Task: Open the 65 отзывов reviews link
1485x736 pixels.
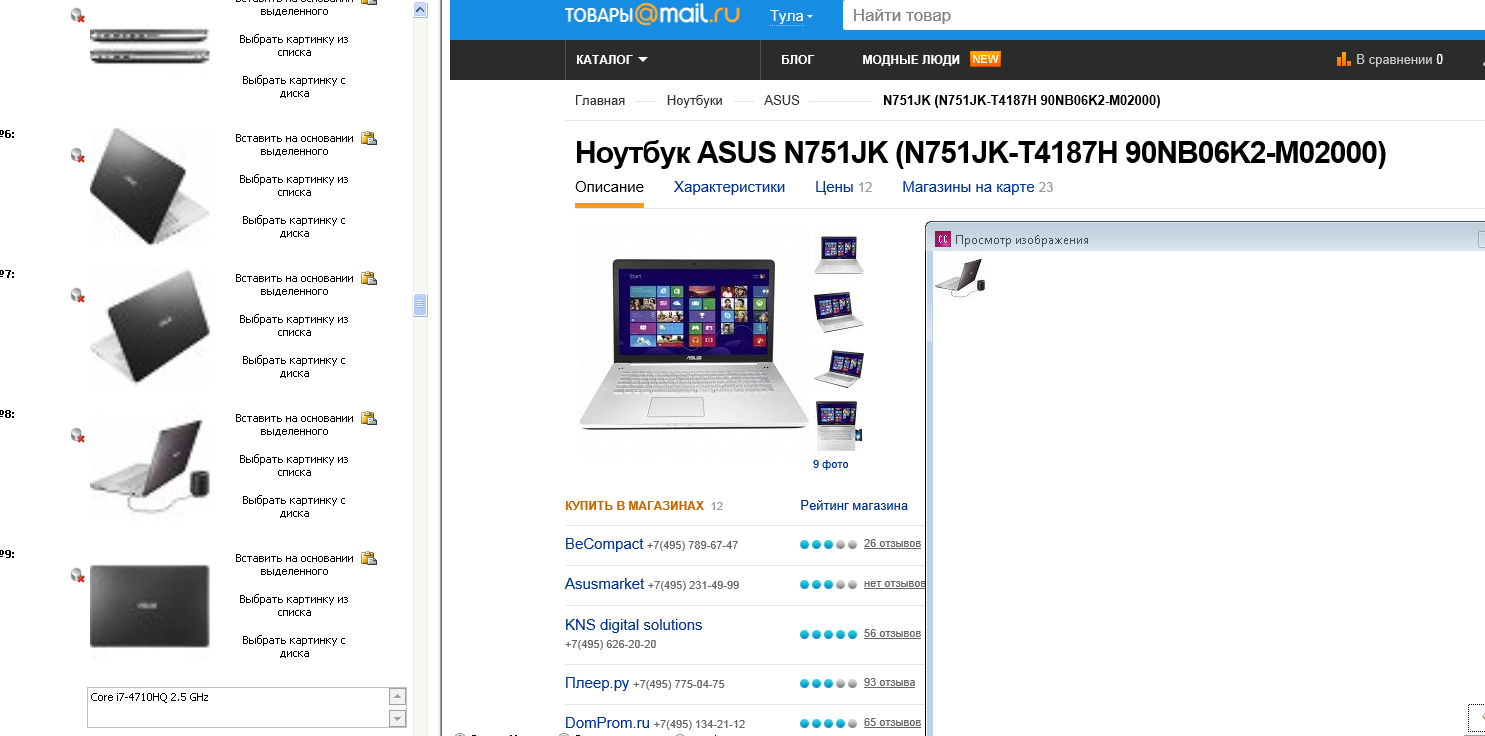Action: coord(892,723)
